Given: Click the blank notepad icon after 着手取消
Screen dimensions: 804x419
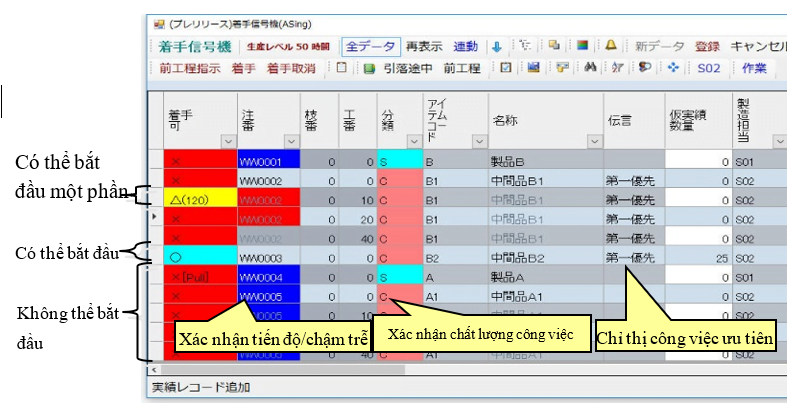Looking at the screenshot, I should 341,68.
